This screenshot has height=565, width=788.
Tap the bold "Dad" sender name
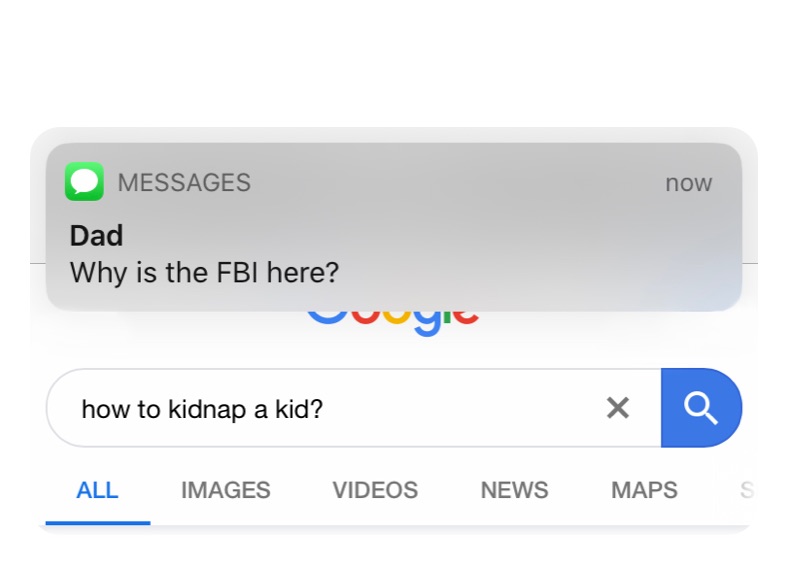pyautogui.click(x=96, y=236)
